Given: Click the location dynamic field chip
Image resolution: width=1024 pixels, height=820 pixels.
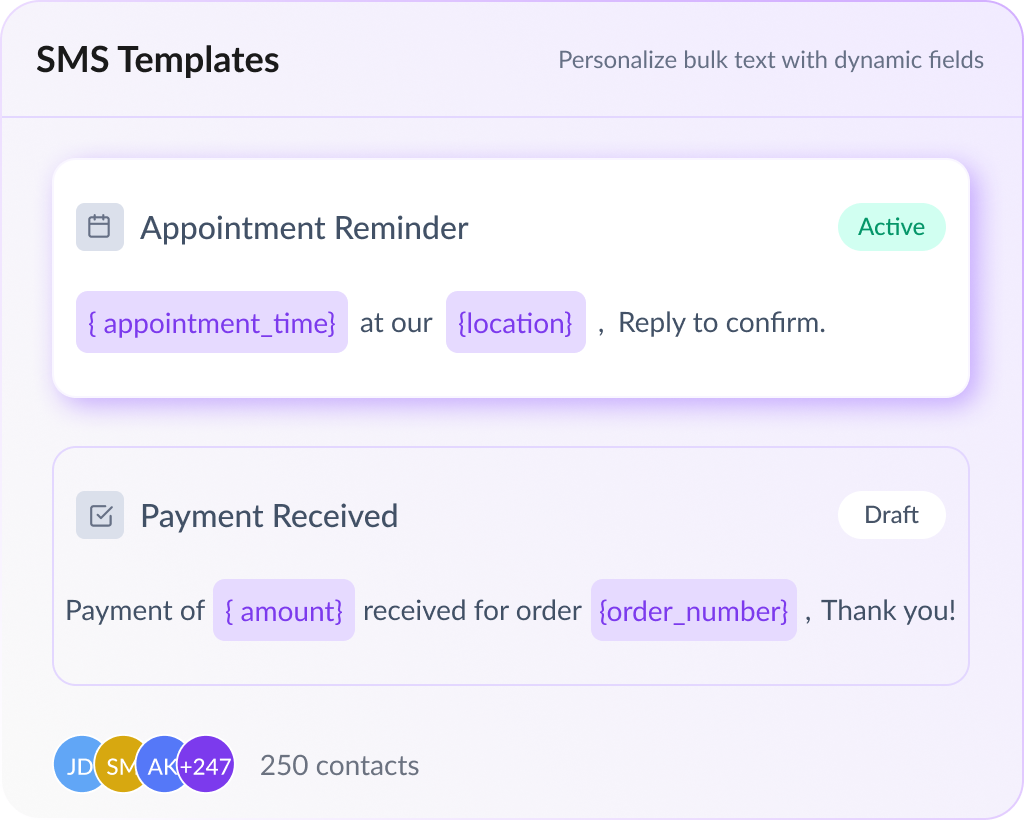Looking at the screenshot, I should pyautogui.click(x=515, y=322).
